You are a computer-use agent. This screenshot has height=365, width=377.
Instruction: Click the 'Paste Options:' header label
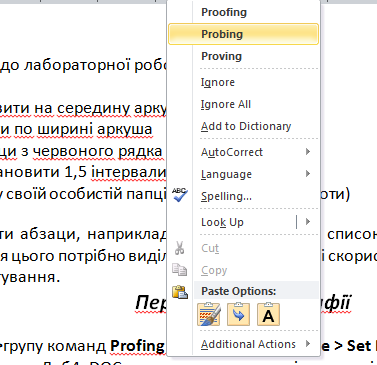[239, 291]
